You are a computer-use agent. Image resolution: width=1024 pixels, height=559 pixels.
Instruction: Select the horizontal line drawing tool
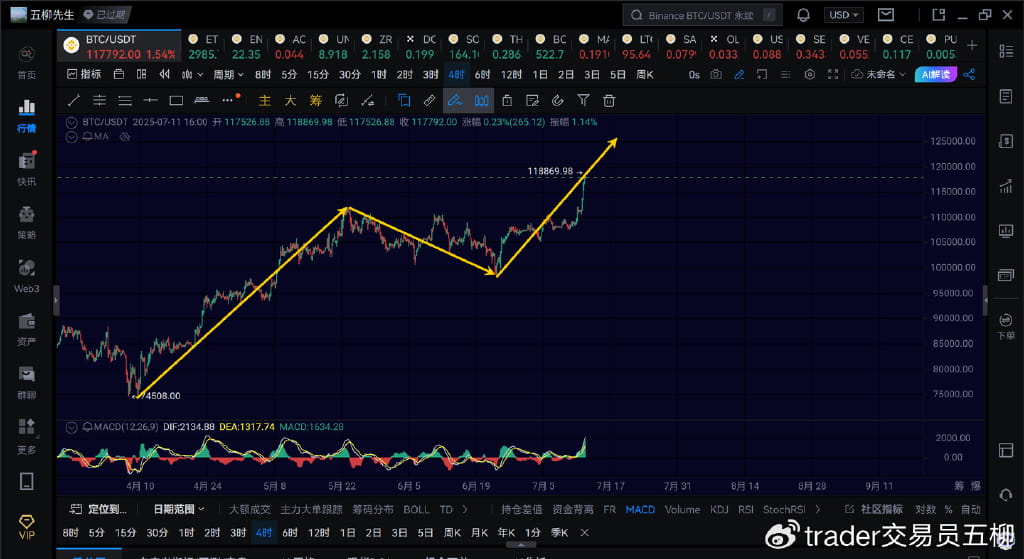(x=150, y=100)
